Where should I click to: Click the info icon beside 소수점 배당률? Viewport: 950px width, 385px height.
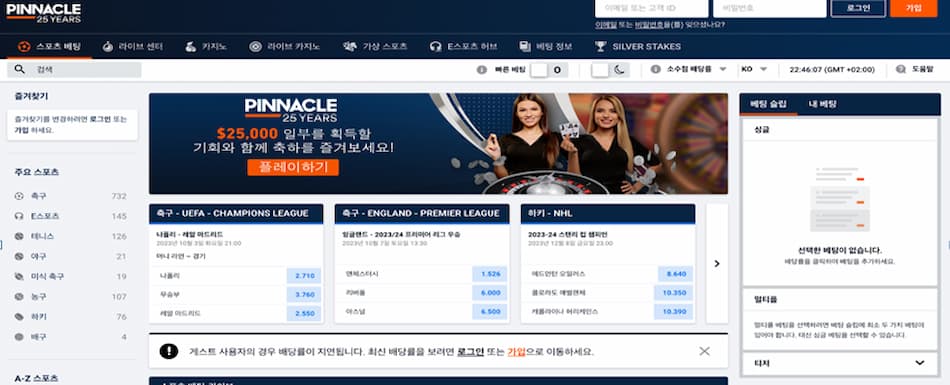click(655, 70)
